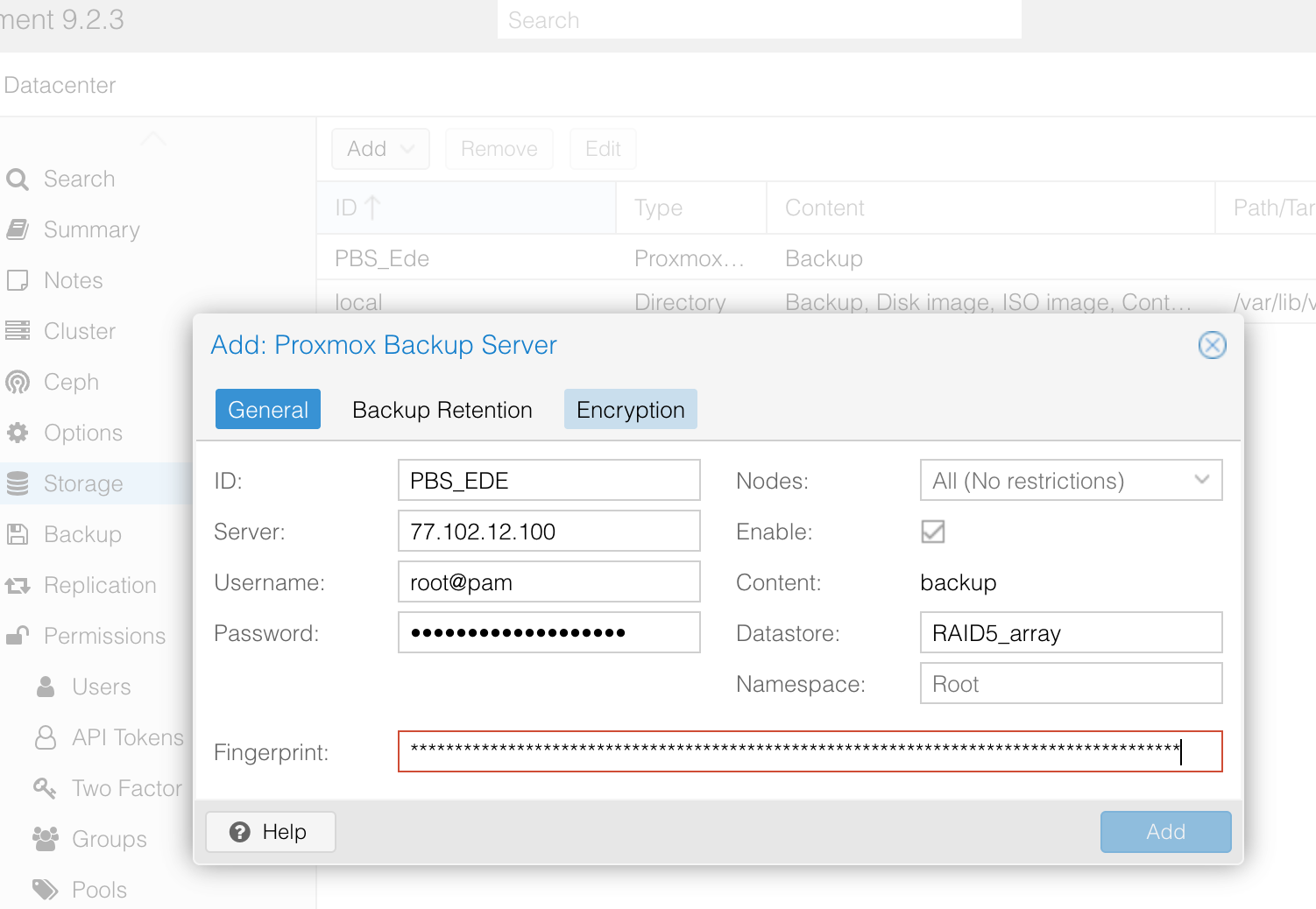This screenshot has height=909, width=1316.
Task: Open API Tokens in the sidebar
Action: (128, 737)
